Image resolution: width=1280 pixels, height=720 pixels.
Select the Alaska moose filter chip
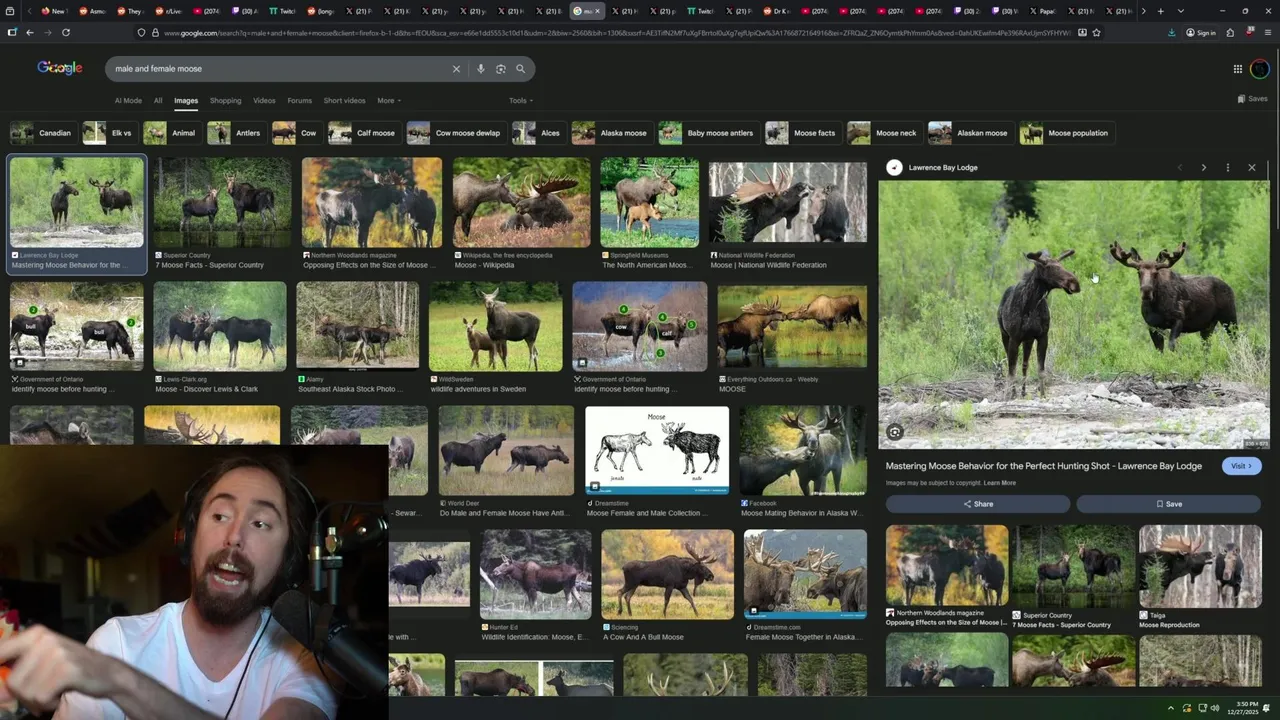[611, 133]
